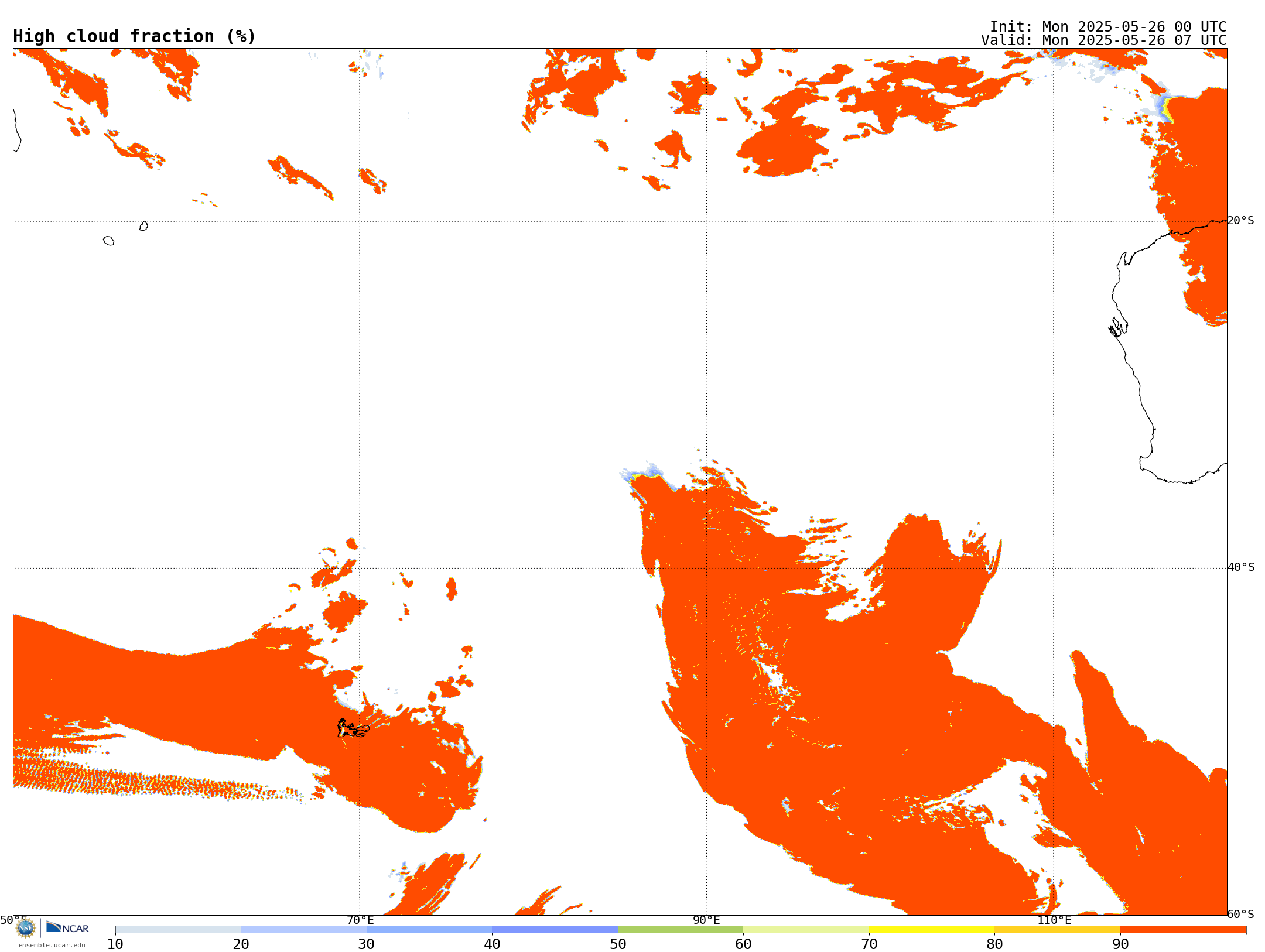Click the NSF logo icon

[x=26, y=928]
